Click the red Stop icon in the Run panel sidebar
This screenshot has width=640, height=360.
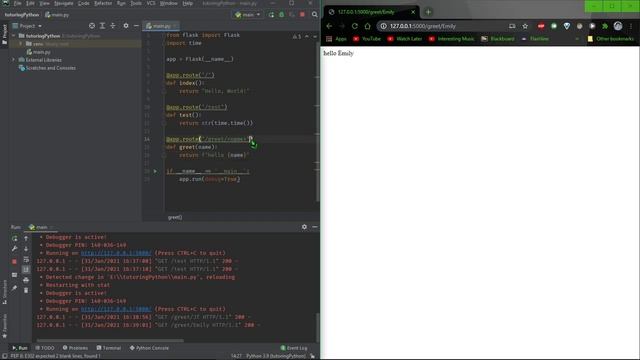tap(15, 261)
